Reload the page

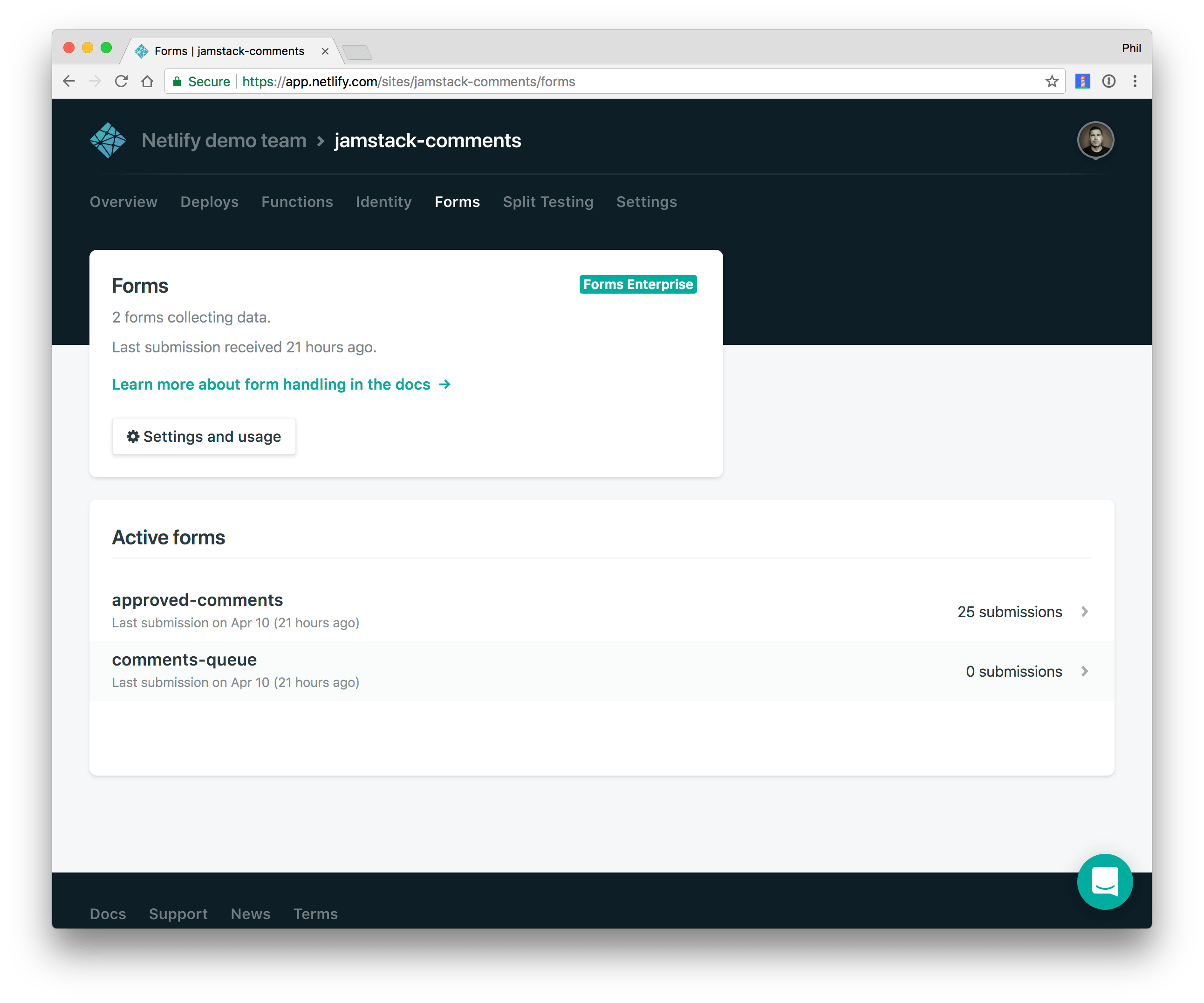122,81
